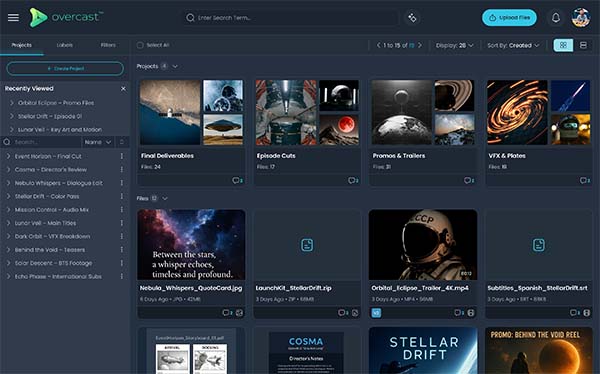Open comments on Promos & Trailers project
600x374 pixels.
(469, 180)
